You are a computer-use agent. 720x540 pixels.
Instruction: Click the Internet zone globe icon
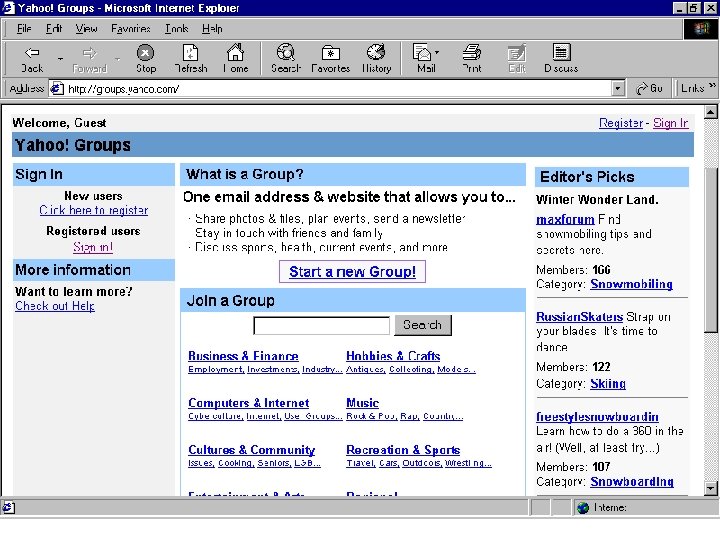pyautogui.click(x=583, y=507)
